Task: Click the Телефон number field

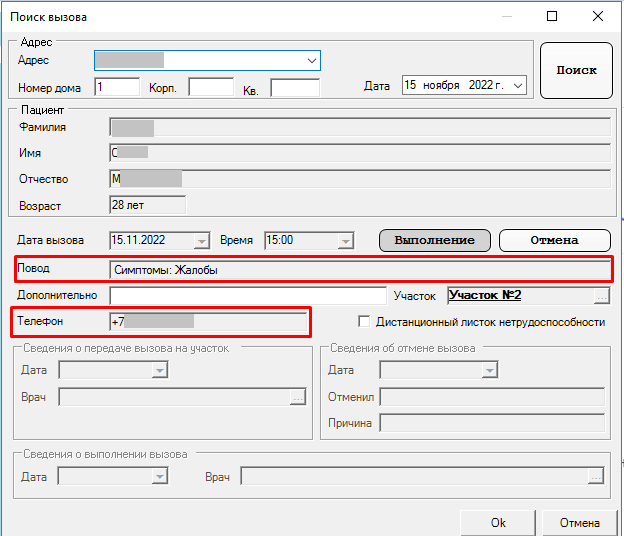Action: click(x=208, y=322)
